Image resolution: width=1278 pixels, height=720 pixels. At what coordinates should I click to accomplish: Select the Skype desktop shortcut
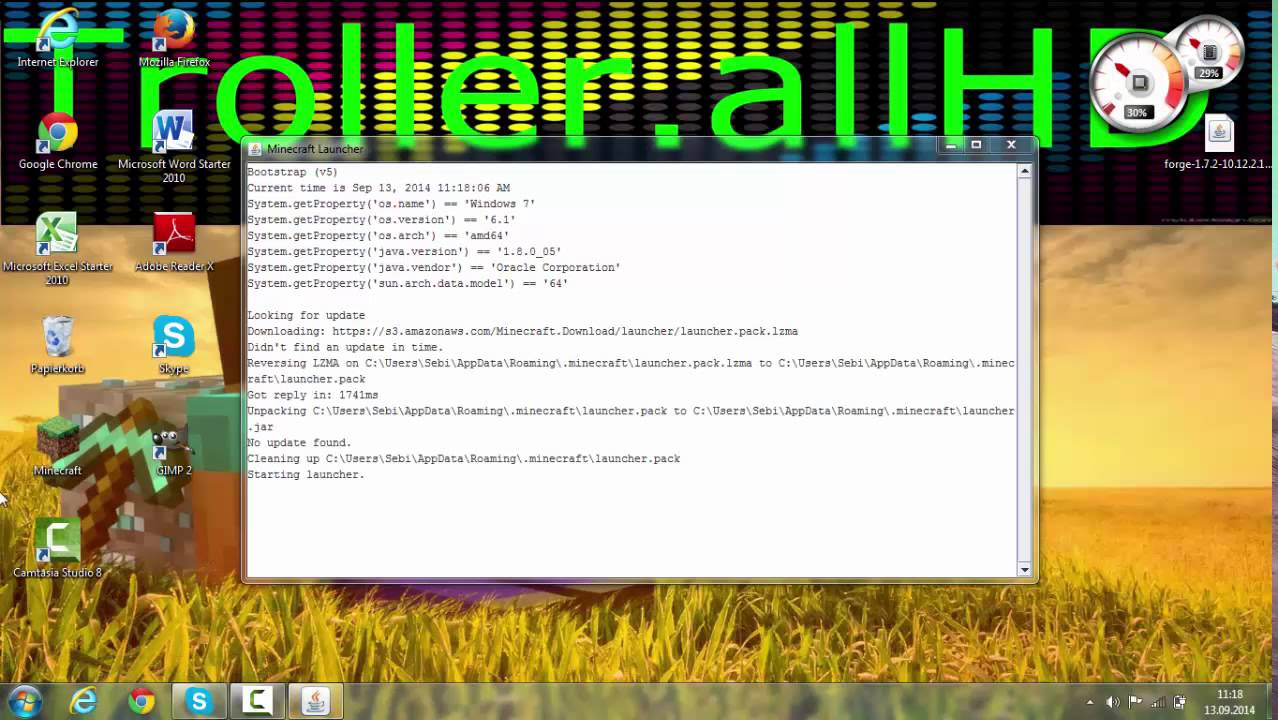pos(174,345)
